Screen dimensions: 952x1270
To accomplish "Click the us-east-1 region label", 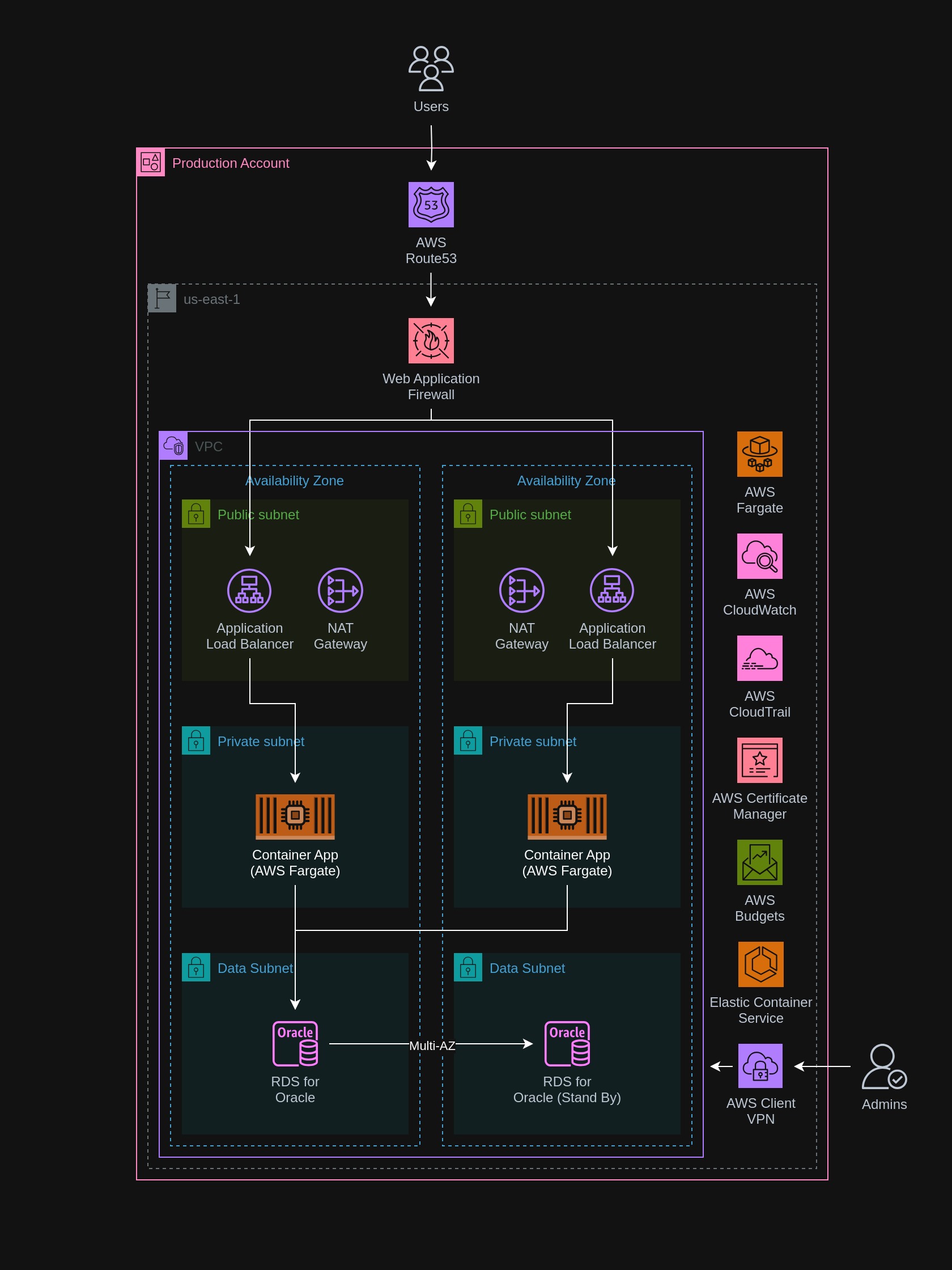I will point(212,299).
